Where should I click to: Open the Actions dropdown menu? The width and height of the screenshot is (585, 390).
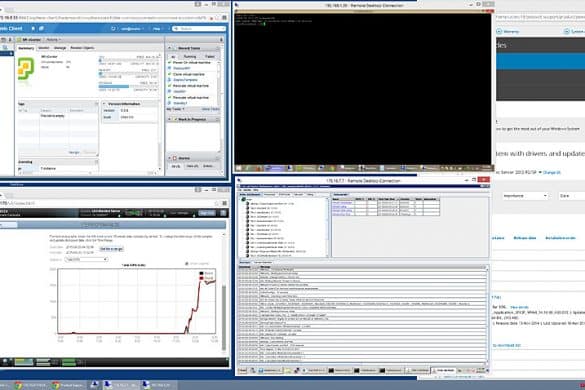tap(53, 40)
